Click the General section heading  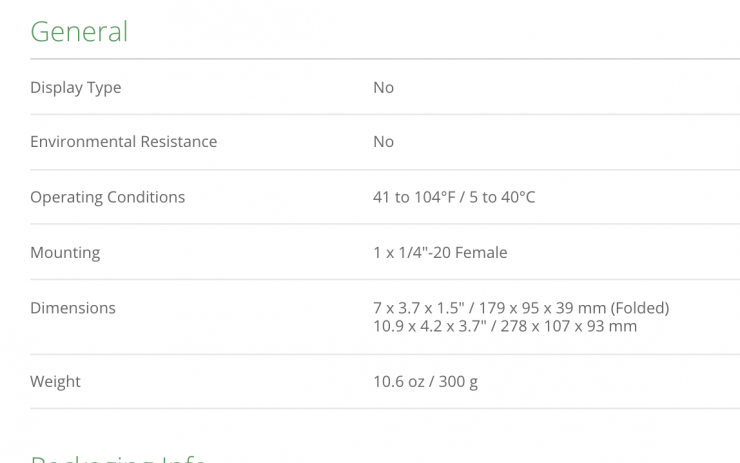(79, 32)
